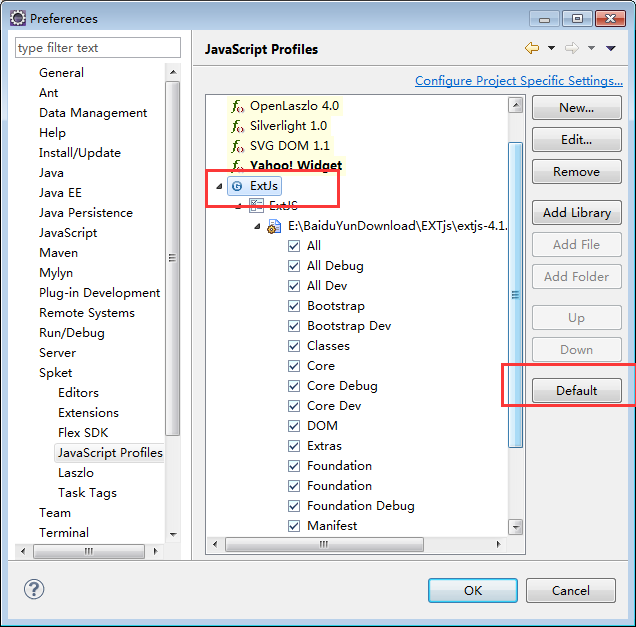Click profile list vertical scrollbar thumb
The width and height of the screenshot is (636, 627).
tap(515, 295)
